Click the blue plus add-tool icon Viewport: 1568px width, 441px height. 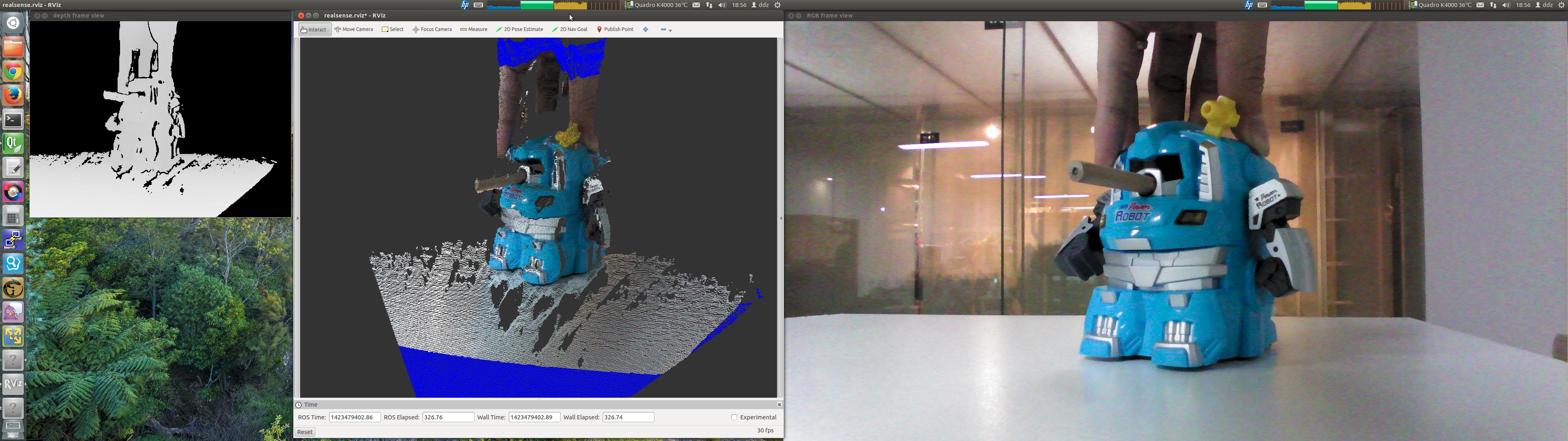645,29
